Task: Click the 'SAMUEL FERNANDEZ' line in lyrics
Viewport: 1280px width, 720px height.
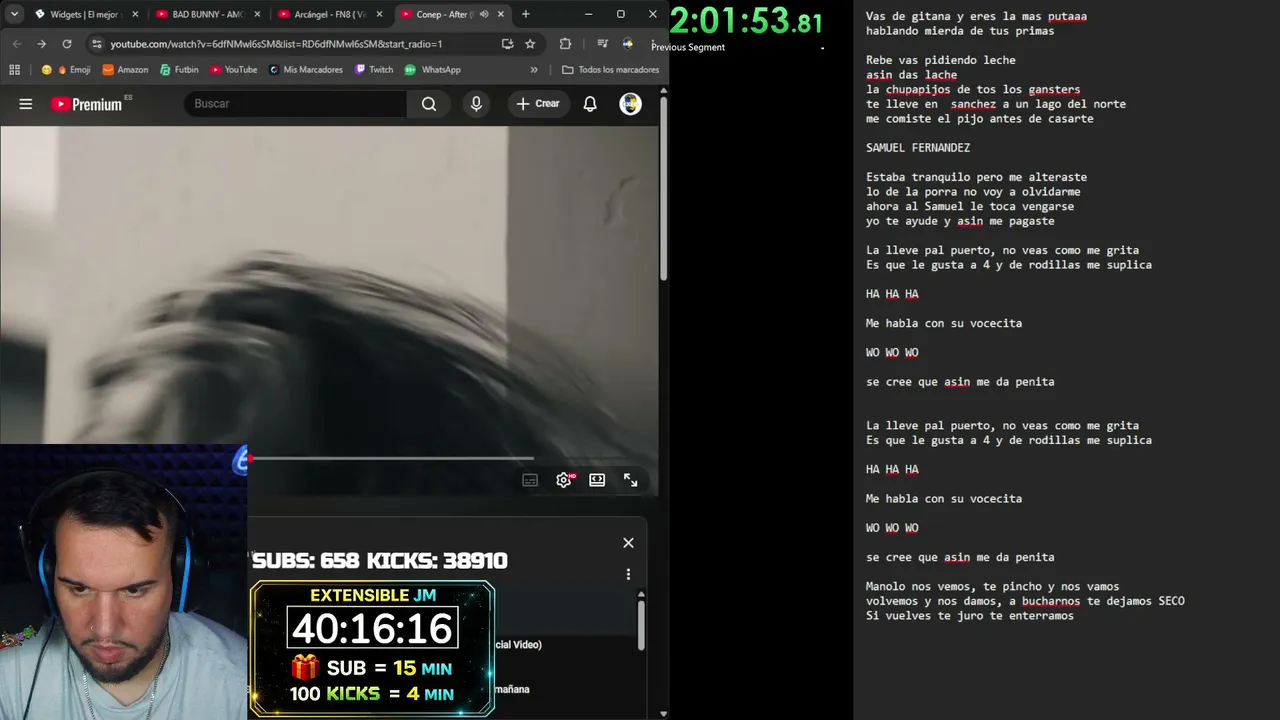Action: 918,148
